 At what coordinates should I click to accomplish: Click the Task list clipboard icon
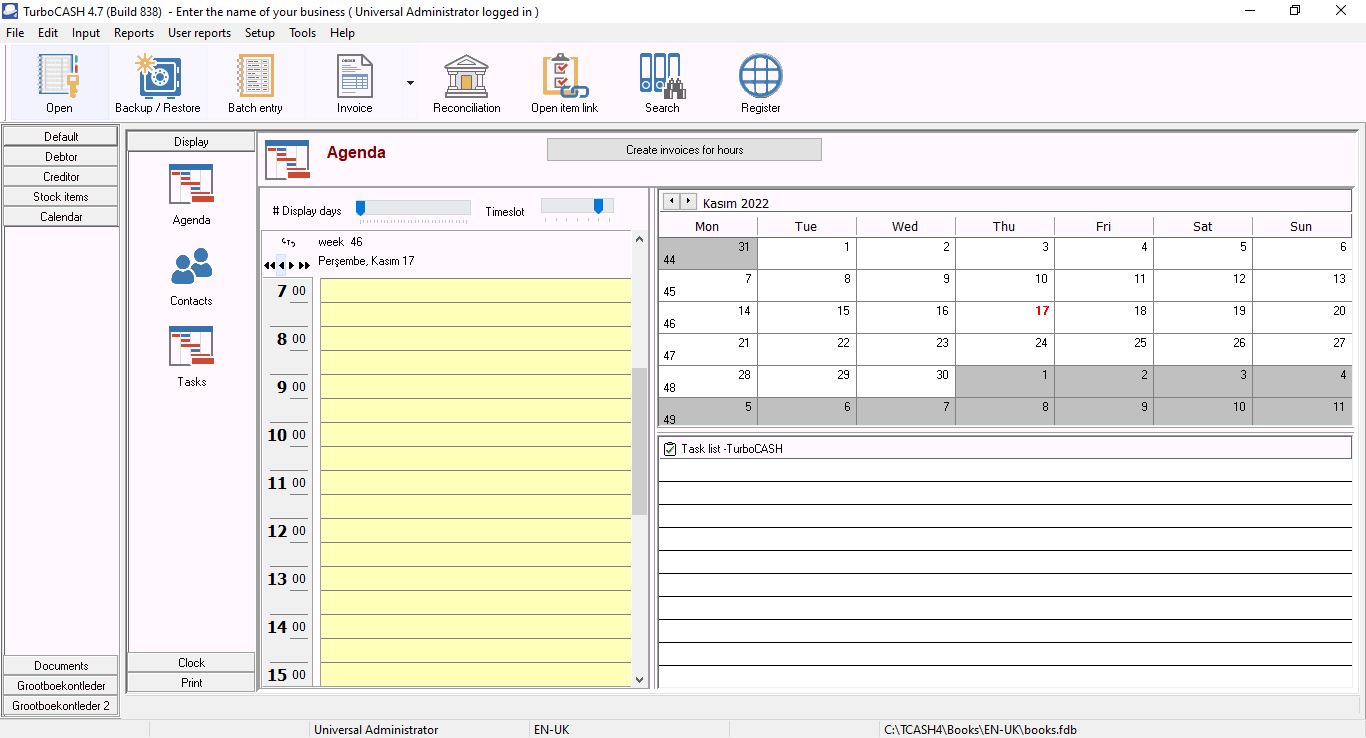(x=670, y=449)
